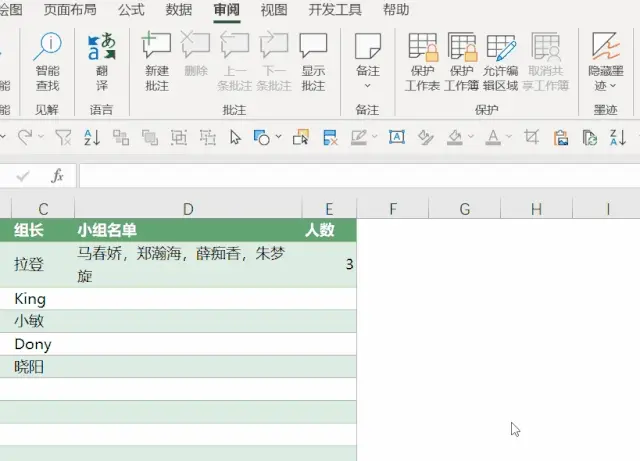Switch to Page Layout (页面布局) tab

tap(70, 9)
